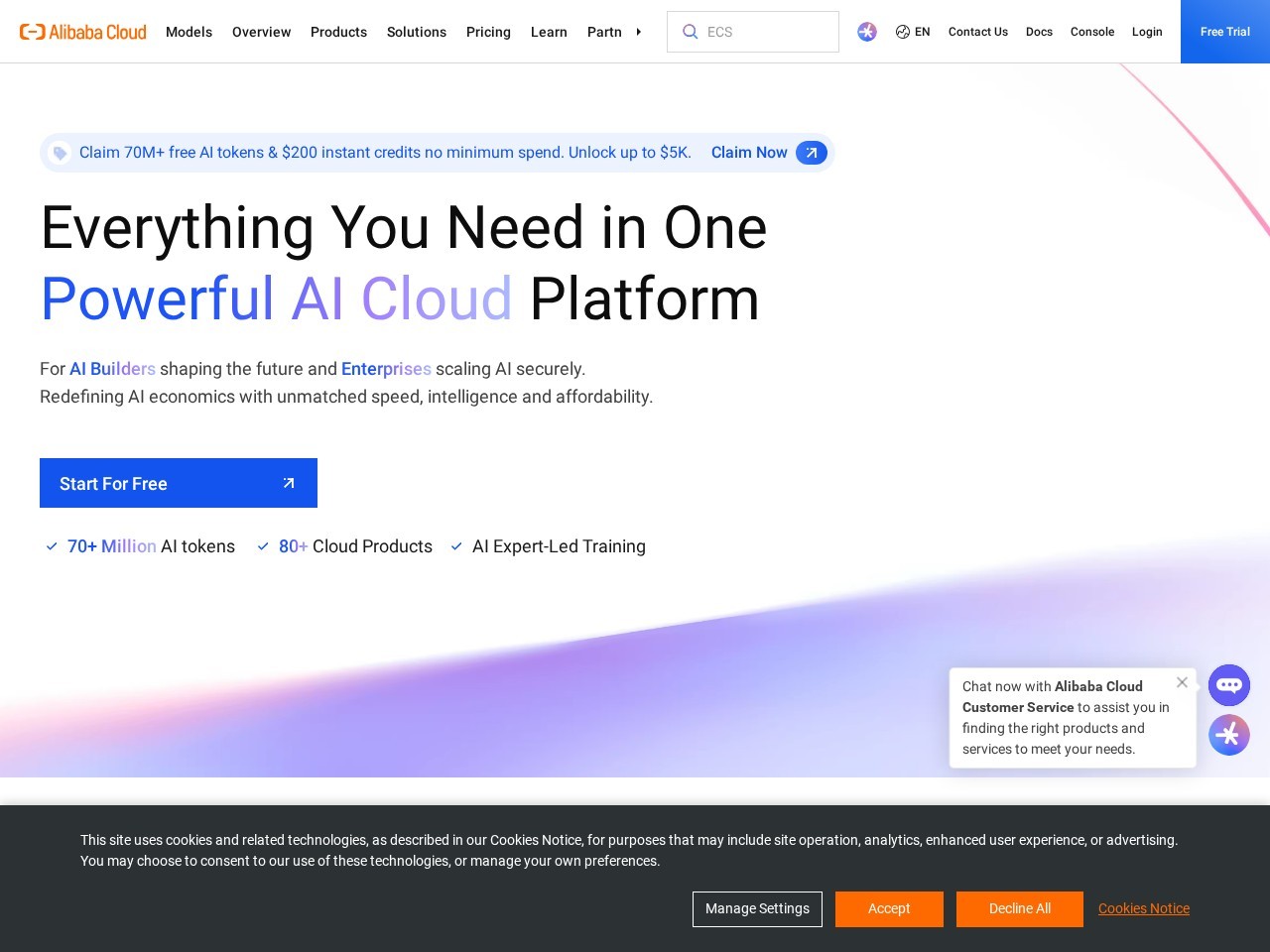Open the customer service chat bubble icon

coord(1228,685)
